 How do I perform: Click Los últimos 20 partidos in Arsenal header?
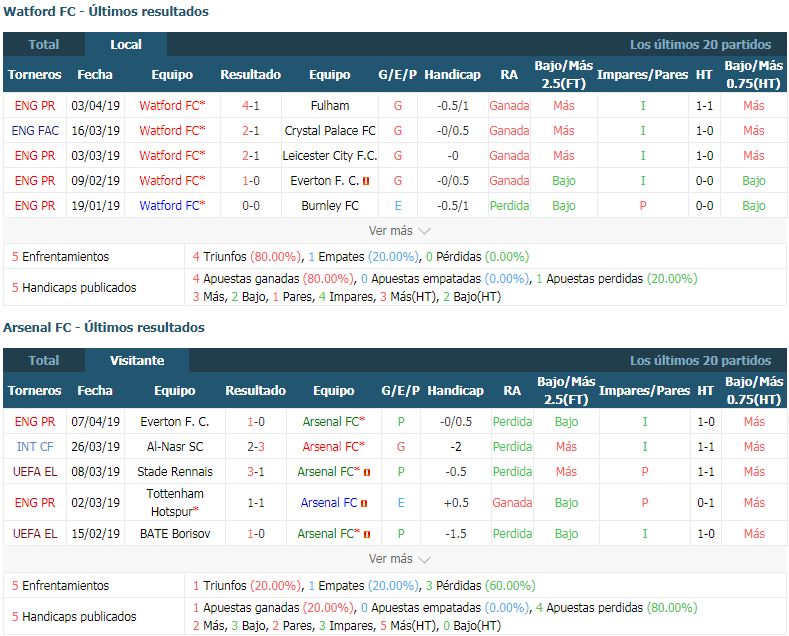point(700,361)
